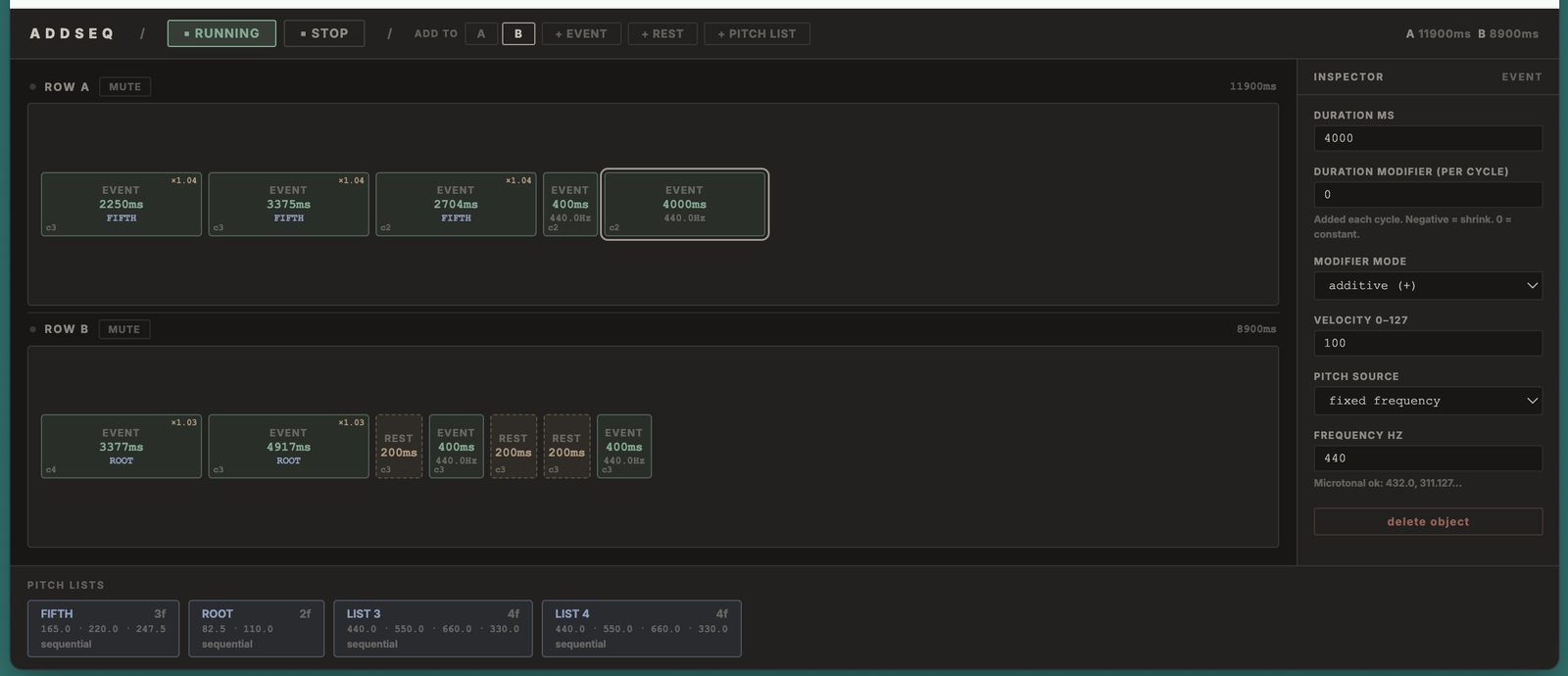Create a new pitch list
This screenshot has height=676, width=1568.
point(757,33)
